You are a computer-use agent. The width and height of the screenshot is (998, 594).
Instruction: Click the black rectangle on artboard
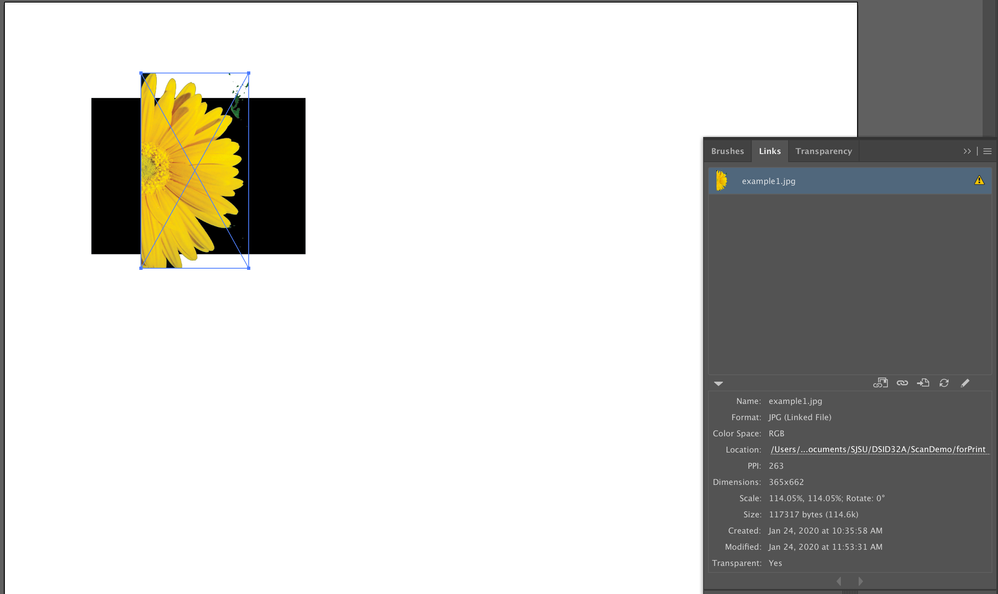pyautogui.click(x=277, y=176)
